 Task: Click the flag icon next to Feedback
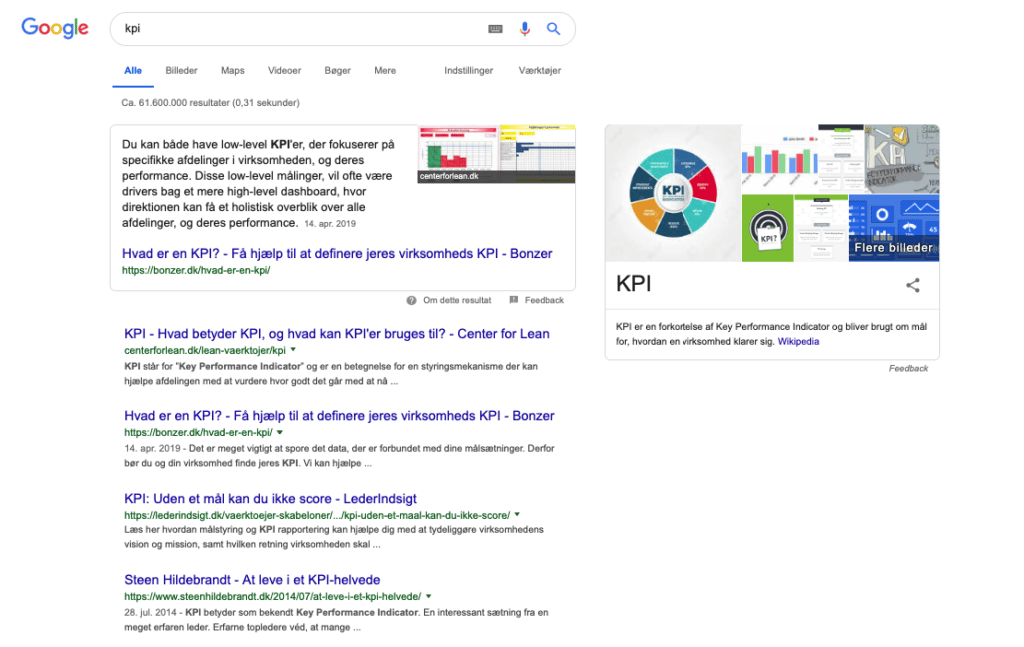514,300
